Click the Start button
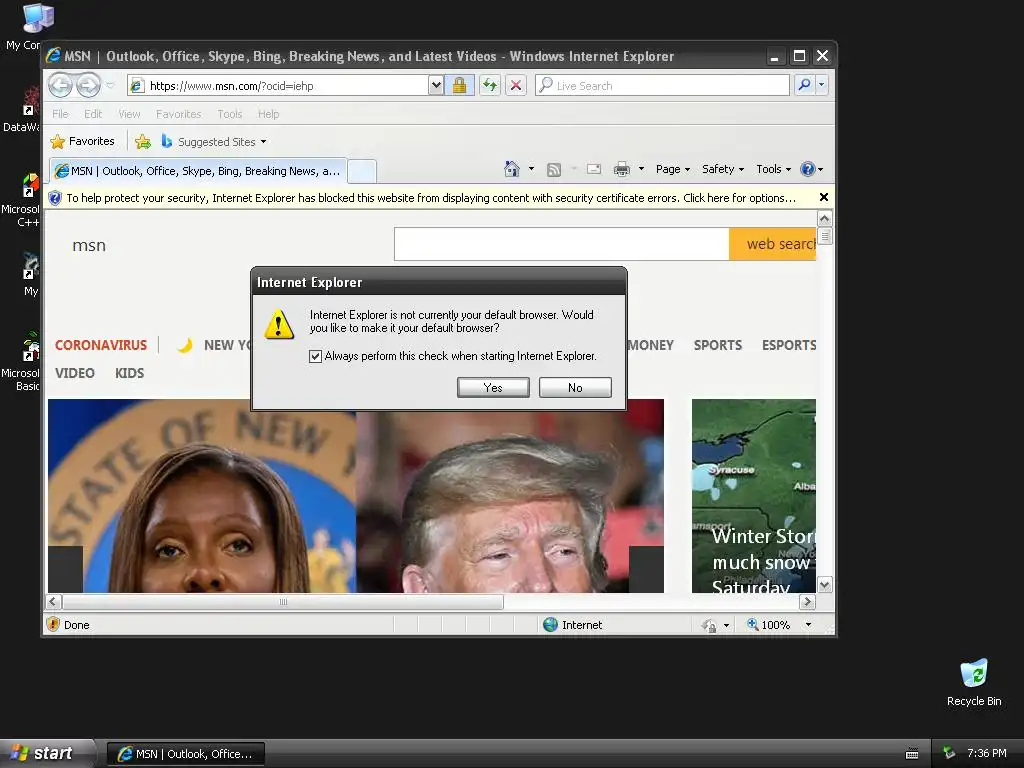This screenshot has width=1024, height=768. click(x=46, y=754)
